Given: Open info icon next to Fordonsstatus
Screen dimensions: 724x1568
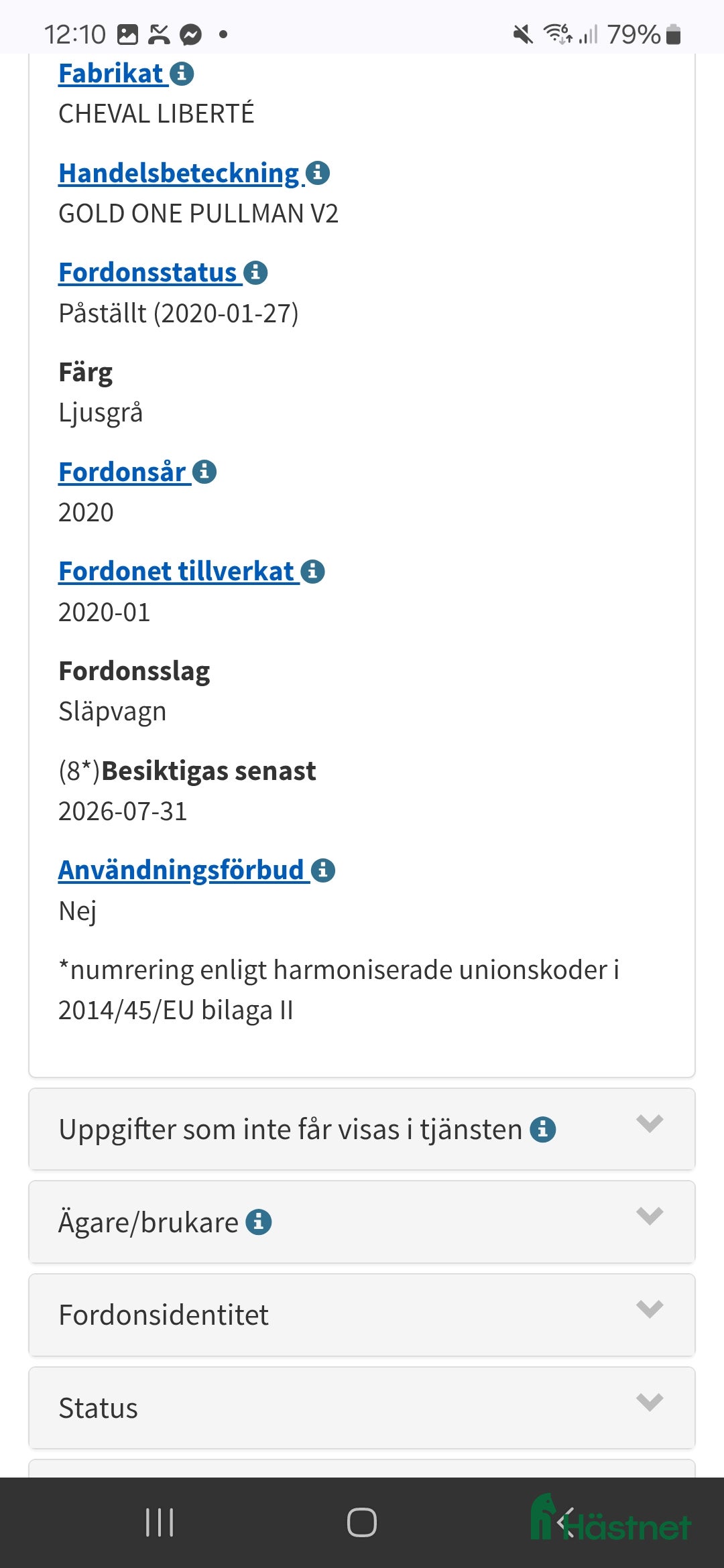Looking at the screenshot, I should 255,273.
